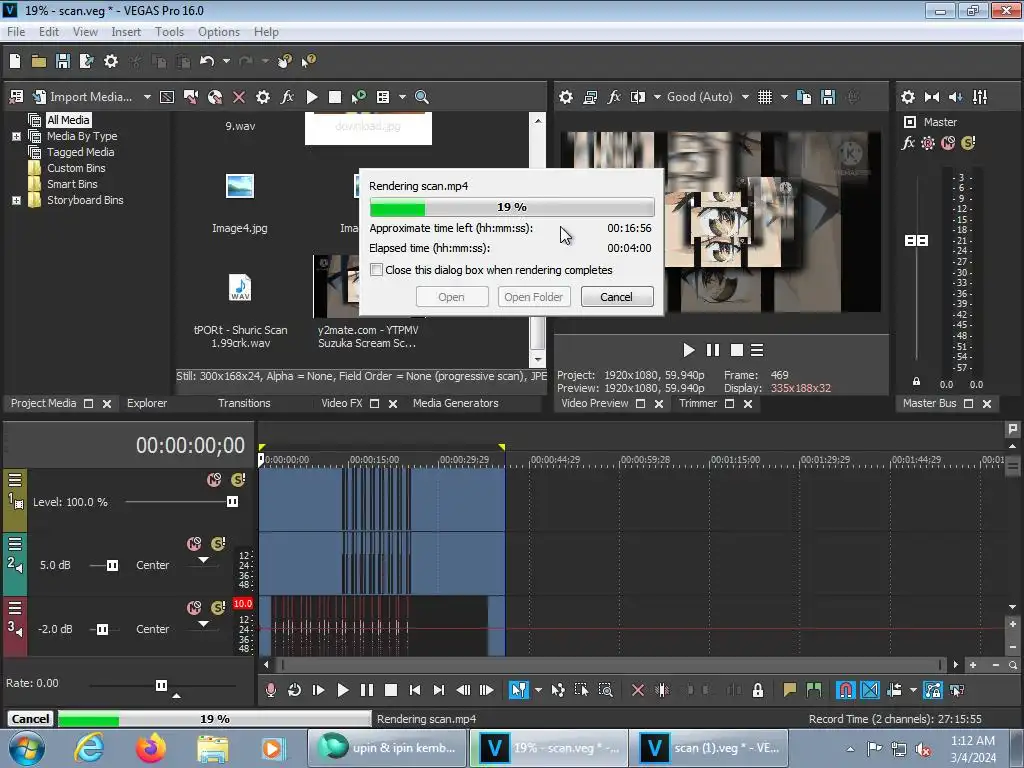Viewport: 1024px width, 768px height.
Task: Click the Lock Event padlock icon
Action: coord(758,690)
